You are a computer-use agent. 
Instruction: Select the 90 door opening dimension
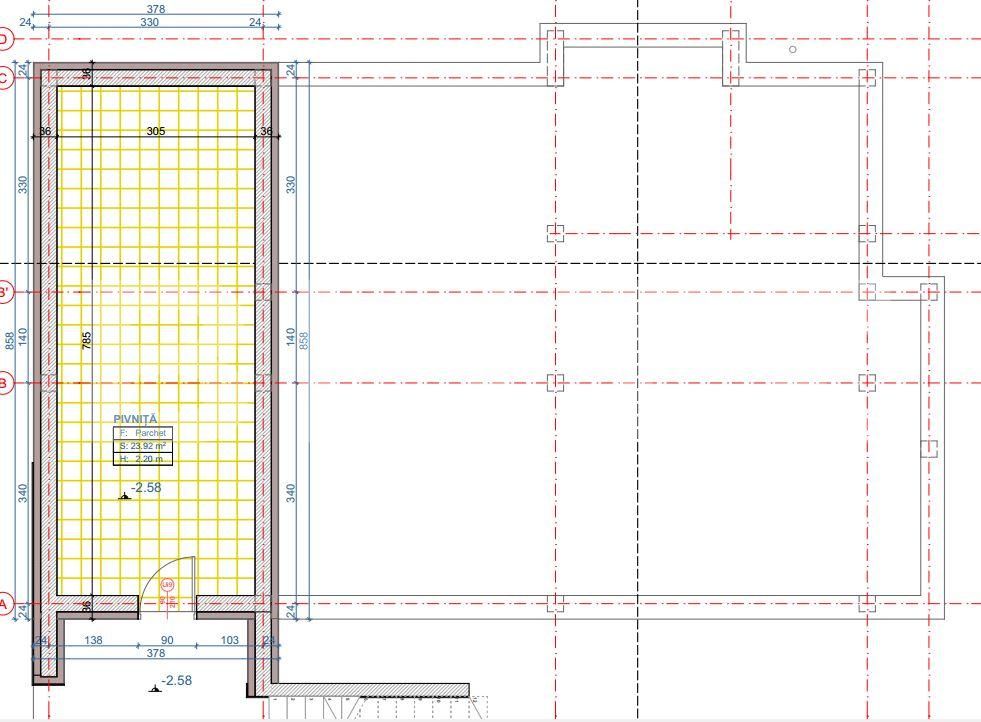(167, 640)
